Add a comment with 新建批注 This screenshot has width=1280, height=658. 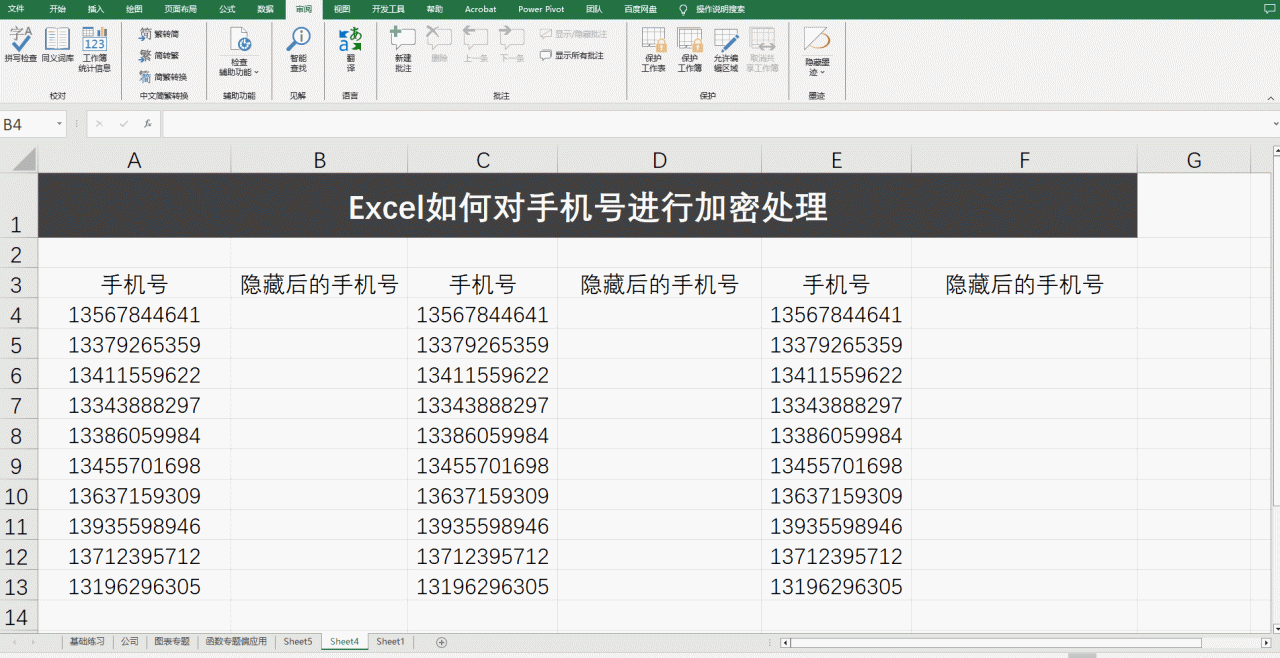tap(403, 50)
